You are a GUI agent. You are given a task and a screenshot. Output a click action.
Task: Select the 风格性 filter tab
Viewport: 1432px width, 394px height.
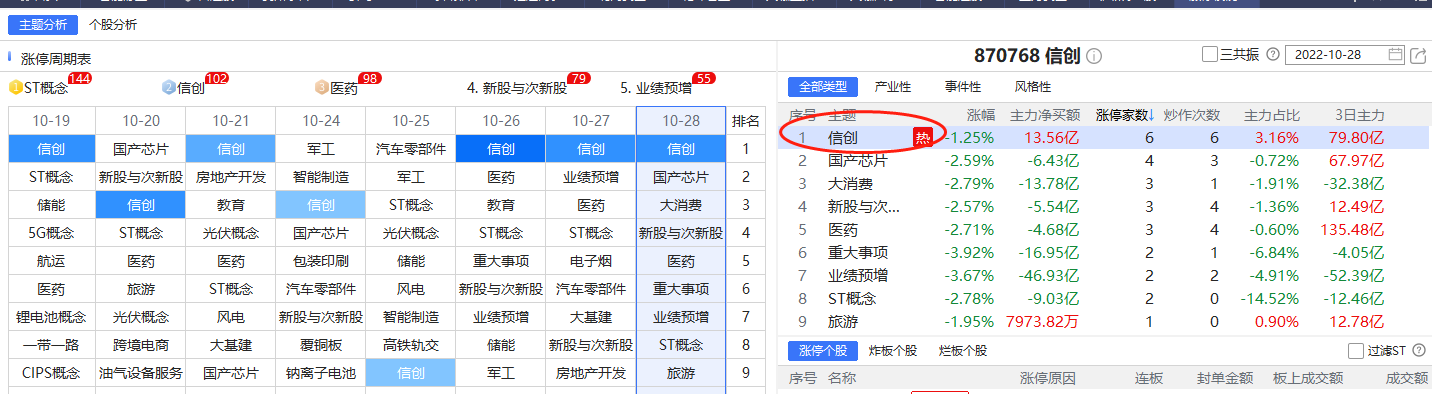pyautogui.click(x=1033, y=87)
